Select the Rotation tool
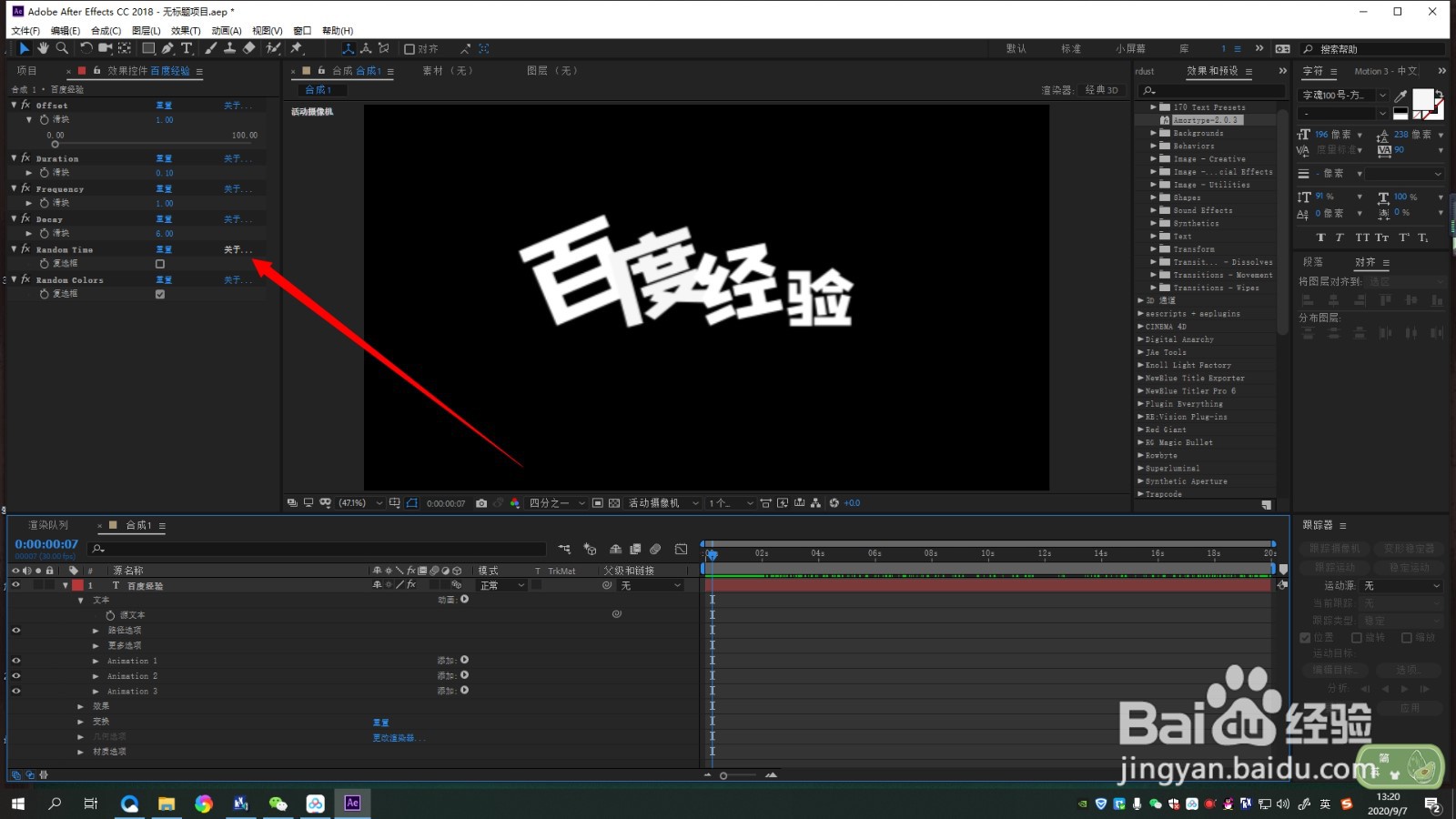The width and height of the screenshot is (1456, 819). (86, 48)
